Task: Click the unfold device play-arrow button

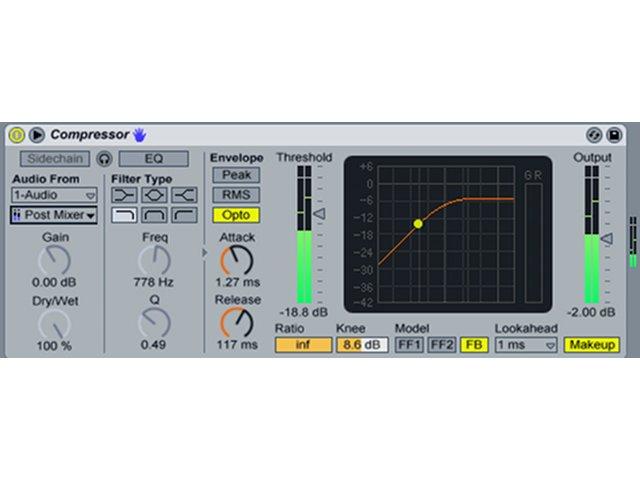Action: coord(37,135)
